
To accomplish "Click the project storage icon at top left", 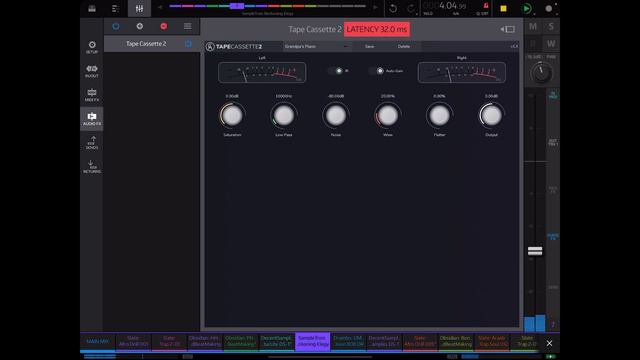I will click(92, 8).
